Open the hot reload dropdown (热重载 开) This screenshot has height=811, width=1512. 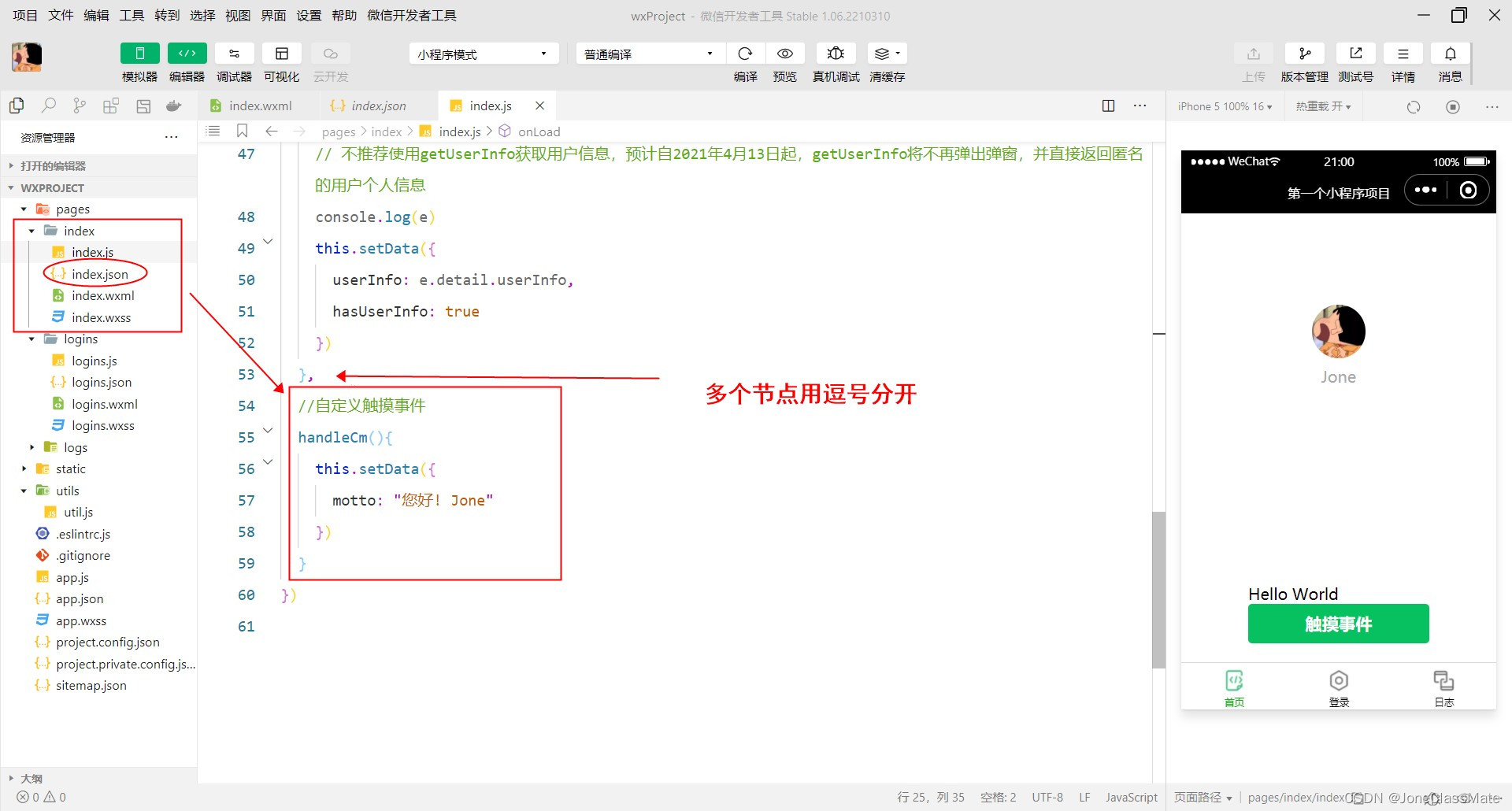pos(1323,106)
